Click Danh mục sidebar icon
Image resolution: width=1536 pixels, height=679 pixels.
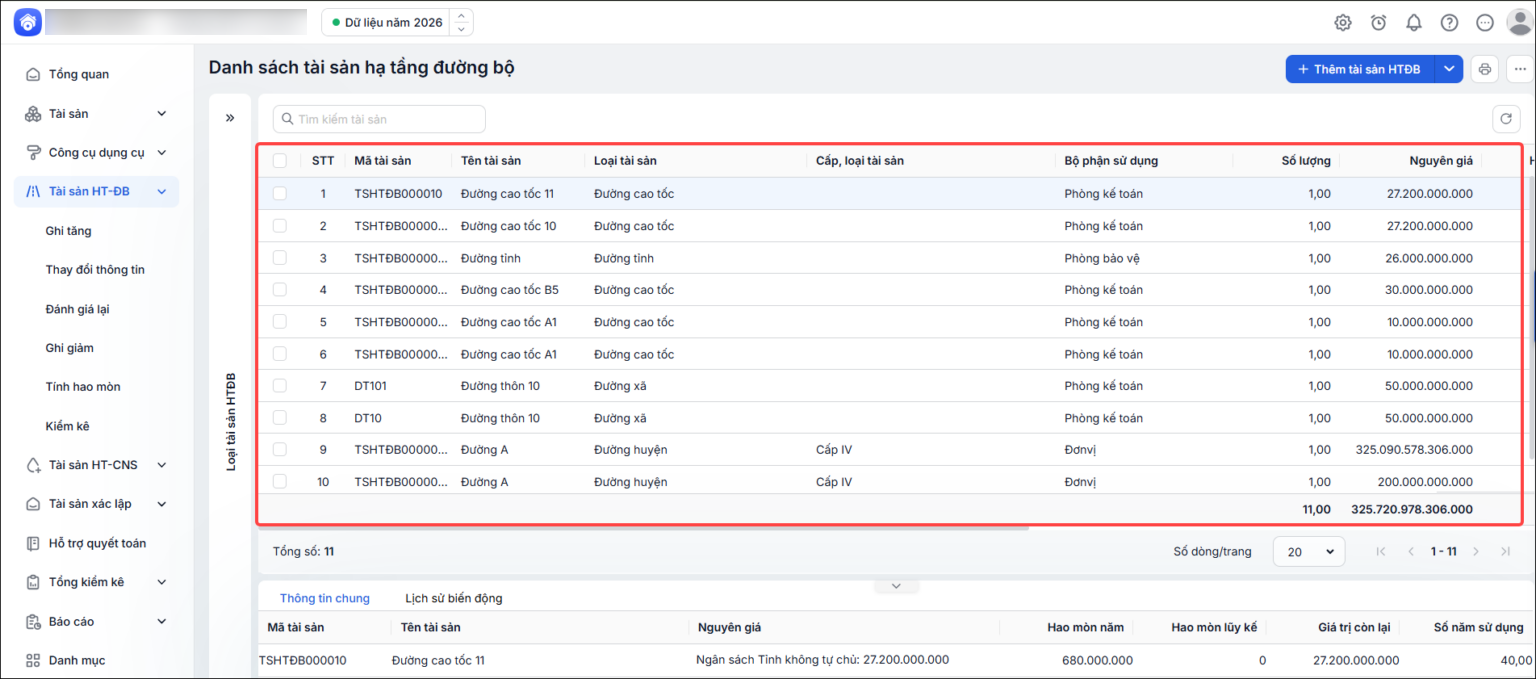tap(33, 660)
